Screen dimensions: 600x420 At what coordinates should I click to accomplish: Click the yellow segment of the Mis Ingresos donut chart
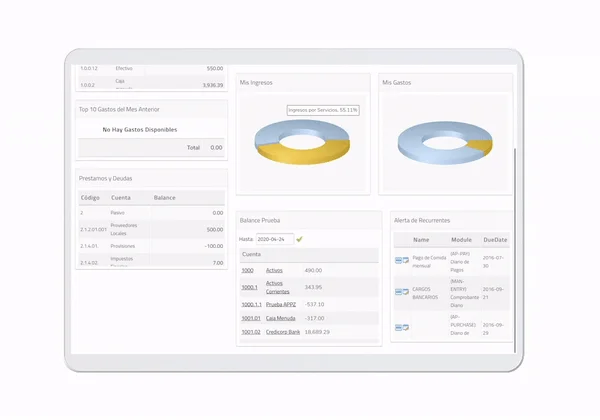[x=302, y=156]
